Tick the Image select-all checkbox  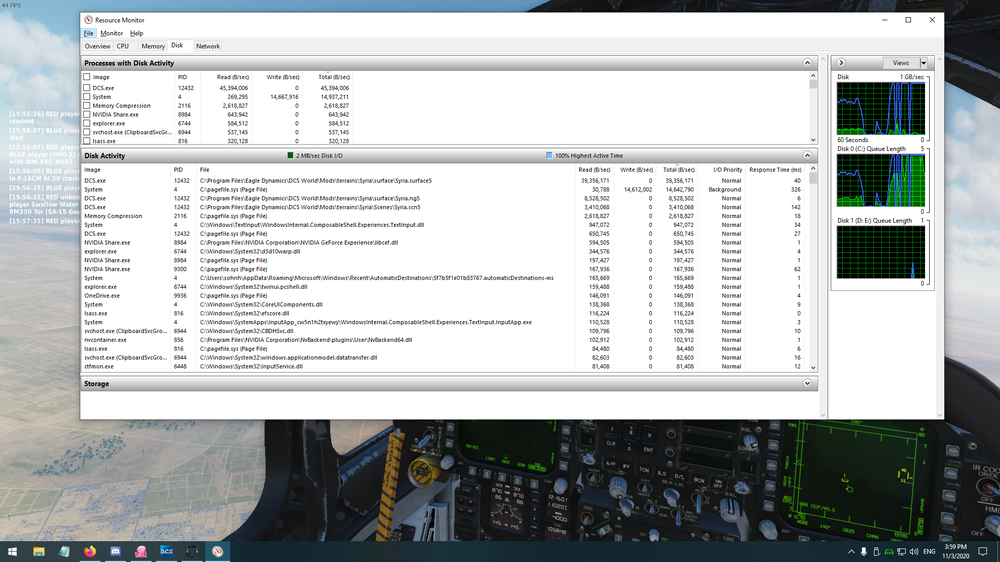click(x=87, y=77)
